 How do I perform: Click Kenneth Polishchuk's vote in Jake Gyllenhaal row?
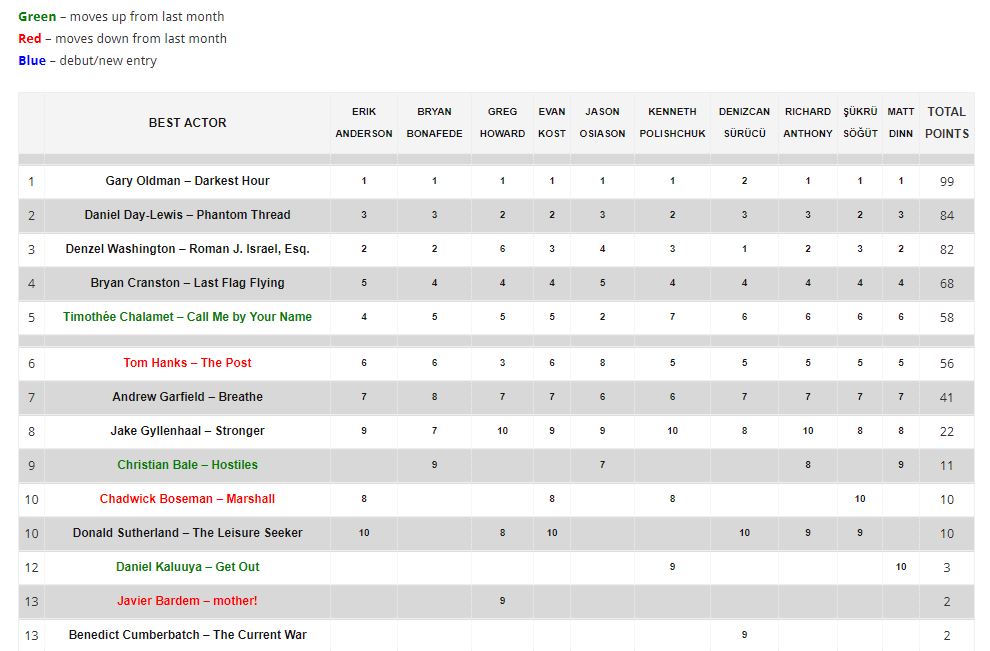672,431
